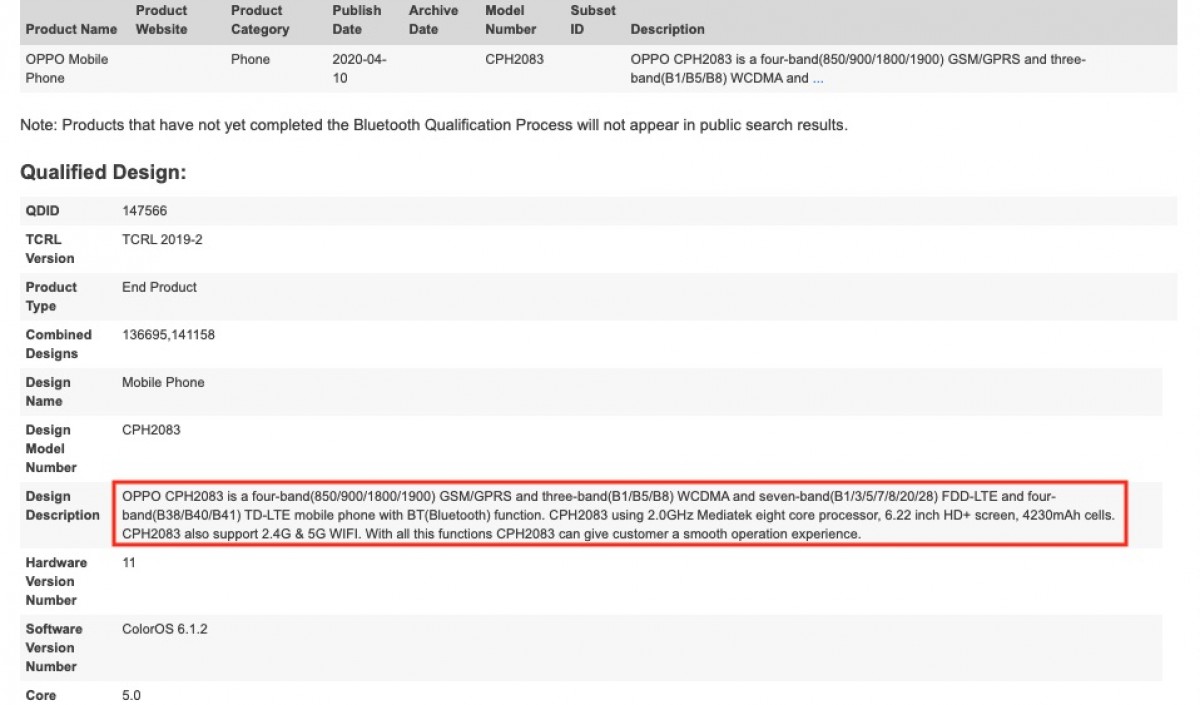This screenshot has height=705, width=1200.
Task: Select the OPPO Mobile Phone product name cell
Action: (x=67, y=68)
